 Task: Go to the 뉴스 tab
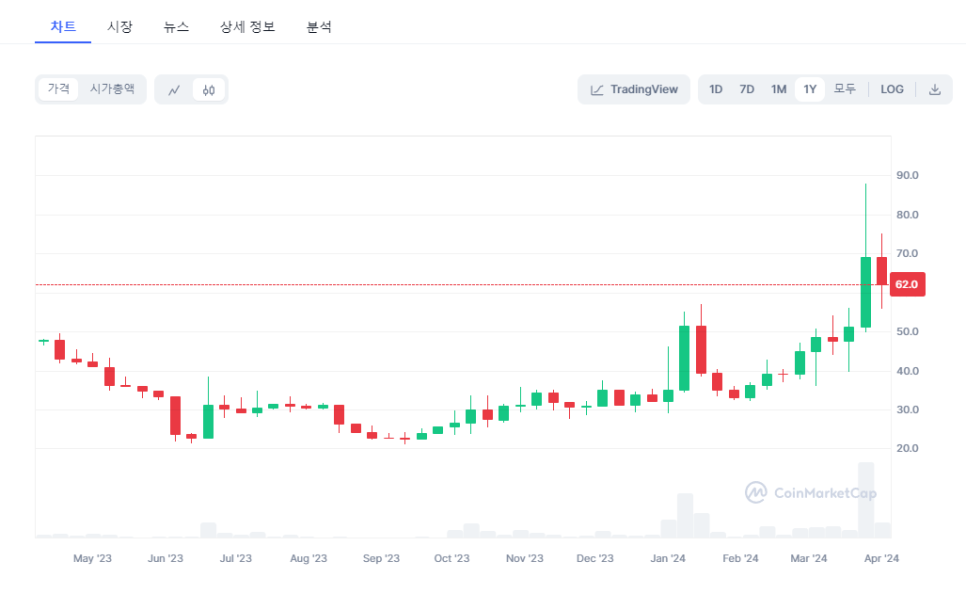tap(176, 26)
